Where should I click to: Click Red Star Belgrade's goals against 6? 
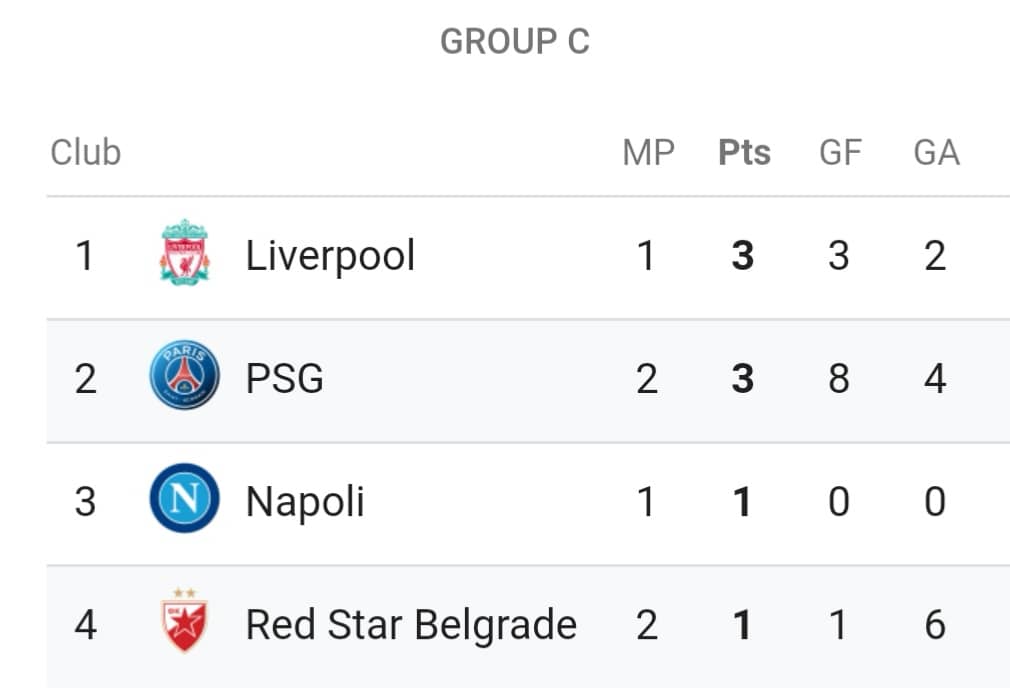click(935, 625)
